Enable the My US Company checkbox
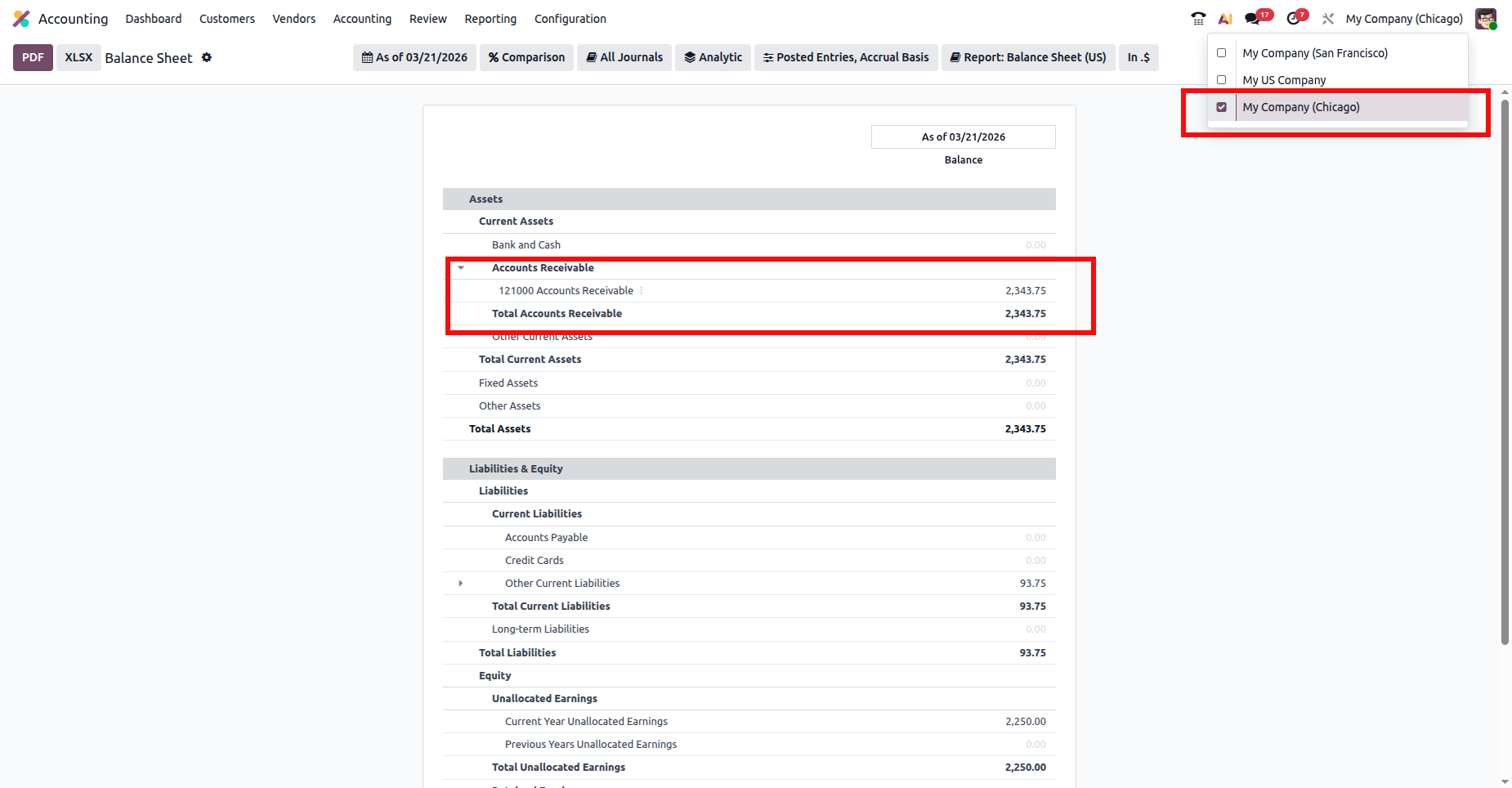 pyautogui.click(x=1222, y=80)
